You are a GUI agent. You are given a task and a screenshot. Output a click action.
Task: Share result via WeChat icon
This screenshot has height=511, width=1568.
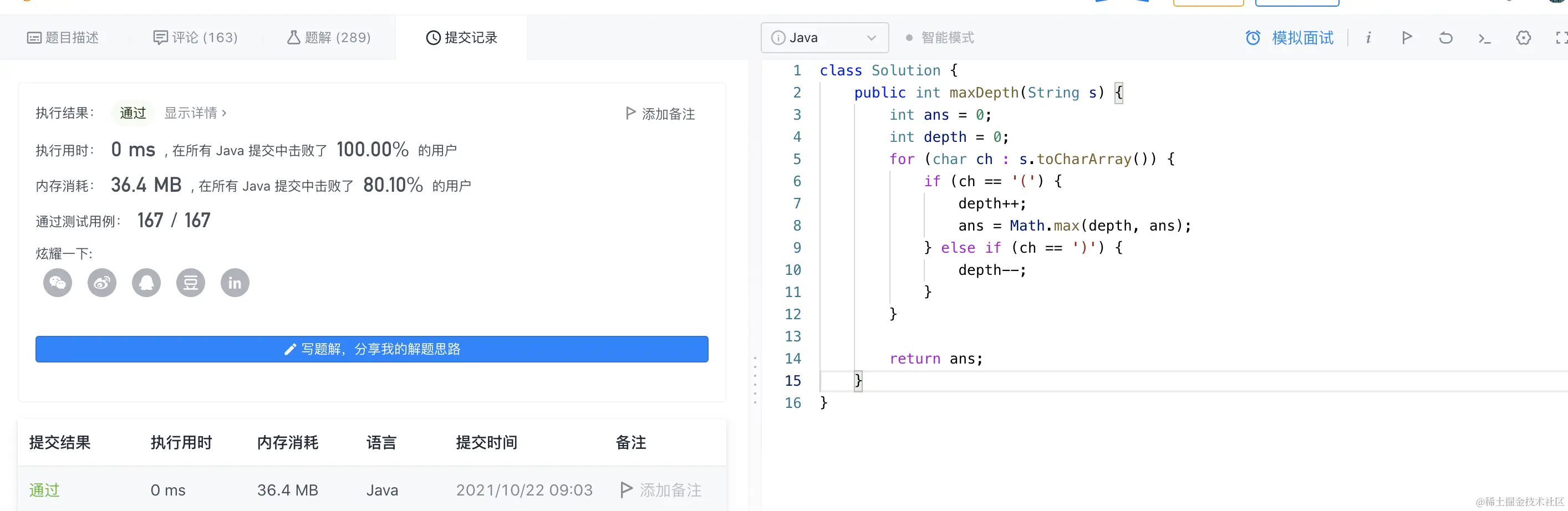coord(58,283)
